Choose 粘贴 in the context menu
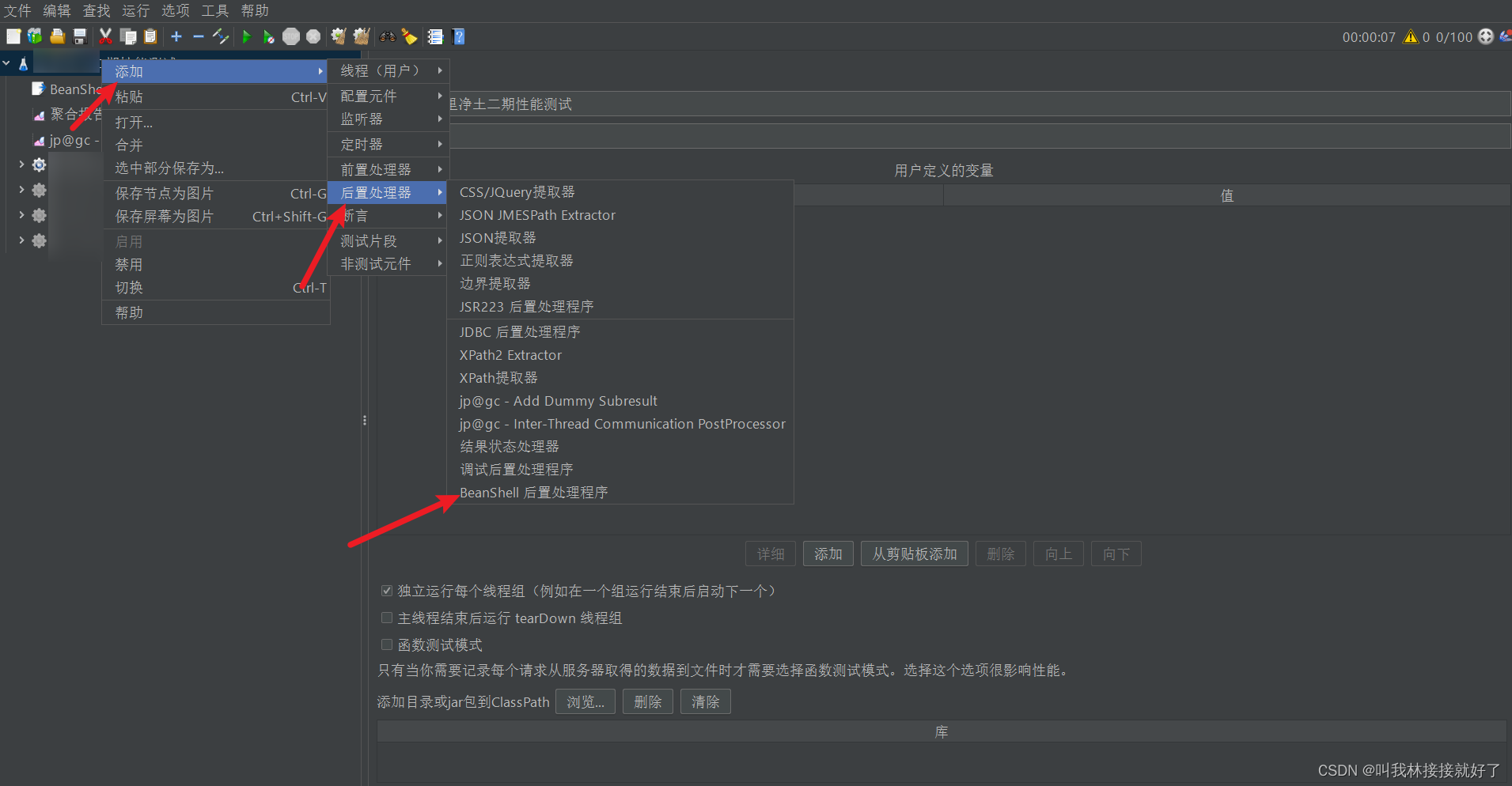Viewport: 1512px width, 786px height. (x=216, y=96)
